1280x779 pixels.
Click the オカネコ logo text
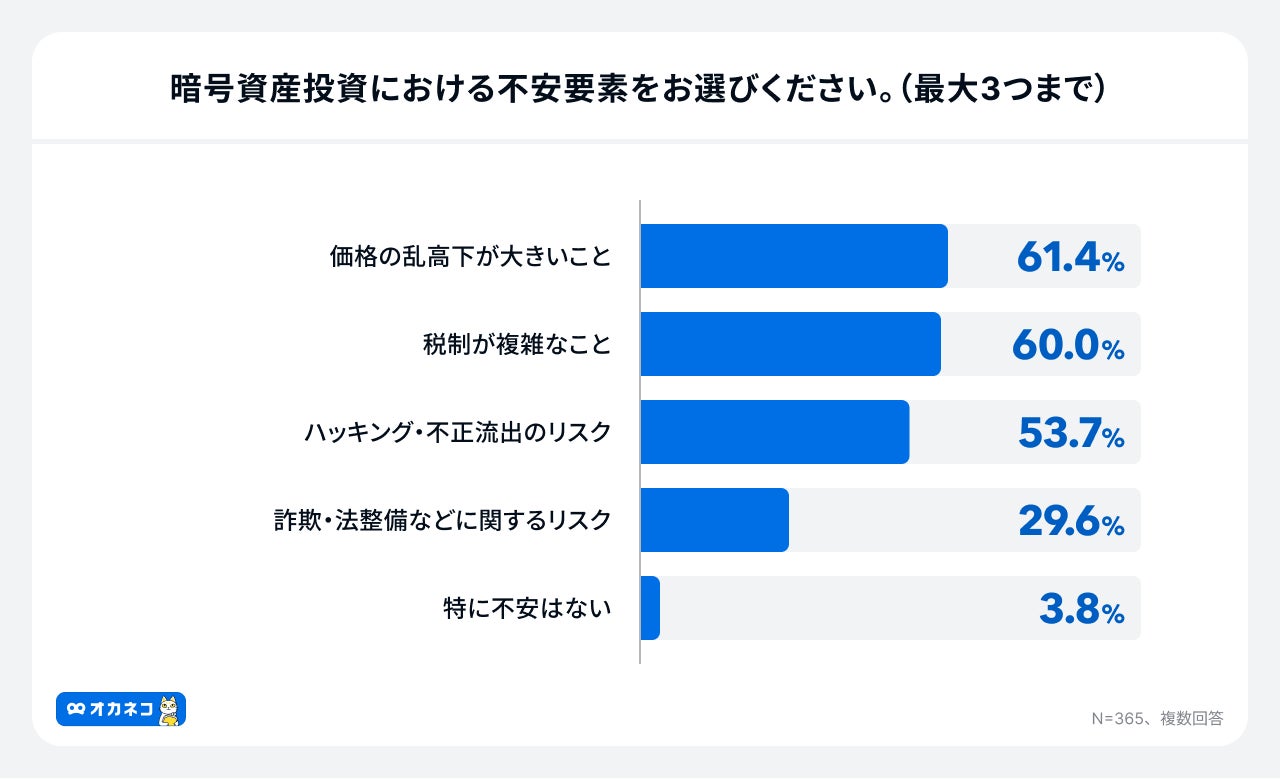click(x=121, y=709)
